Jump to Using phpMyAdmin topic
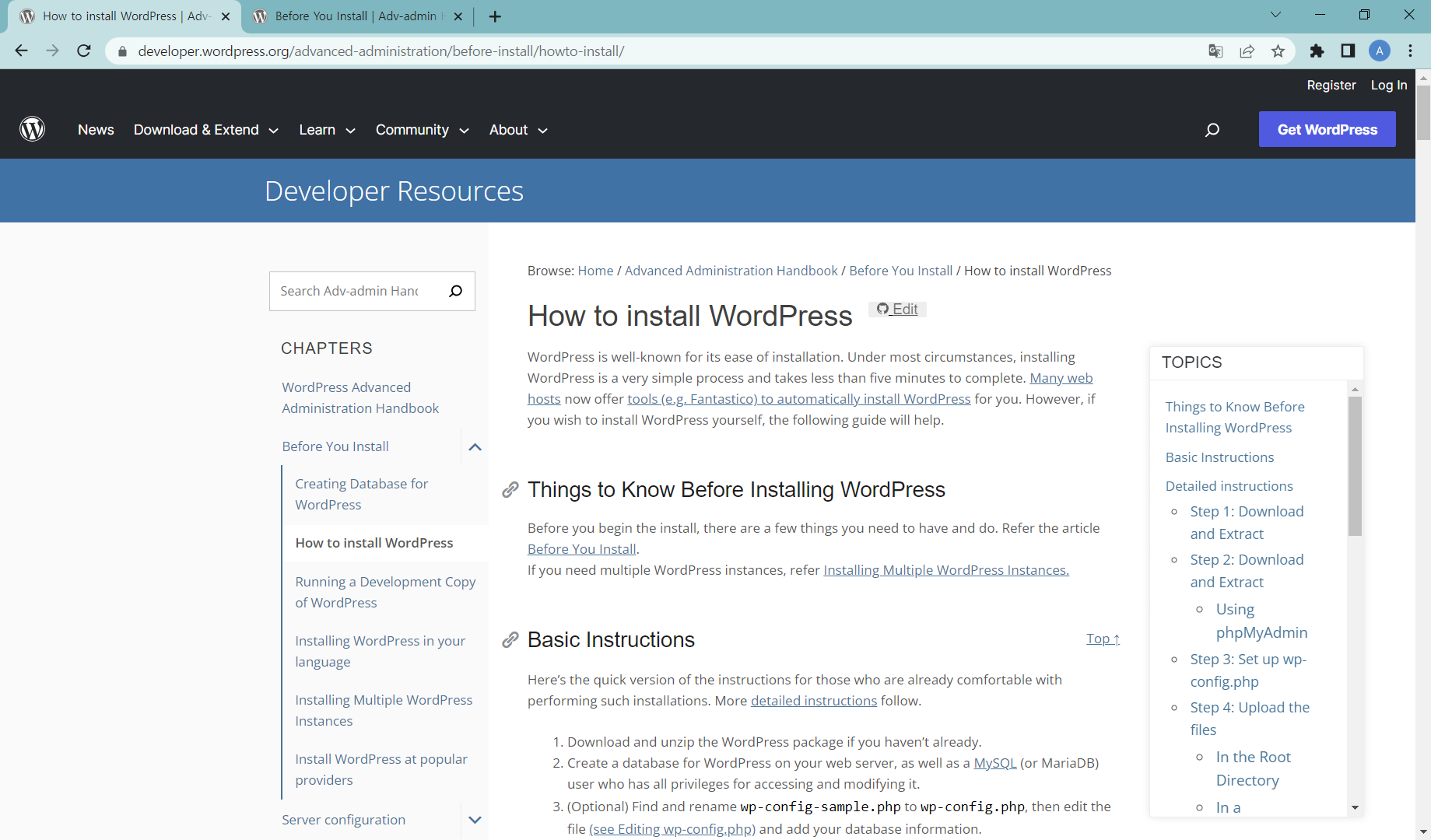This screenshot has width=1431, height=840. (1261, 621)
